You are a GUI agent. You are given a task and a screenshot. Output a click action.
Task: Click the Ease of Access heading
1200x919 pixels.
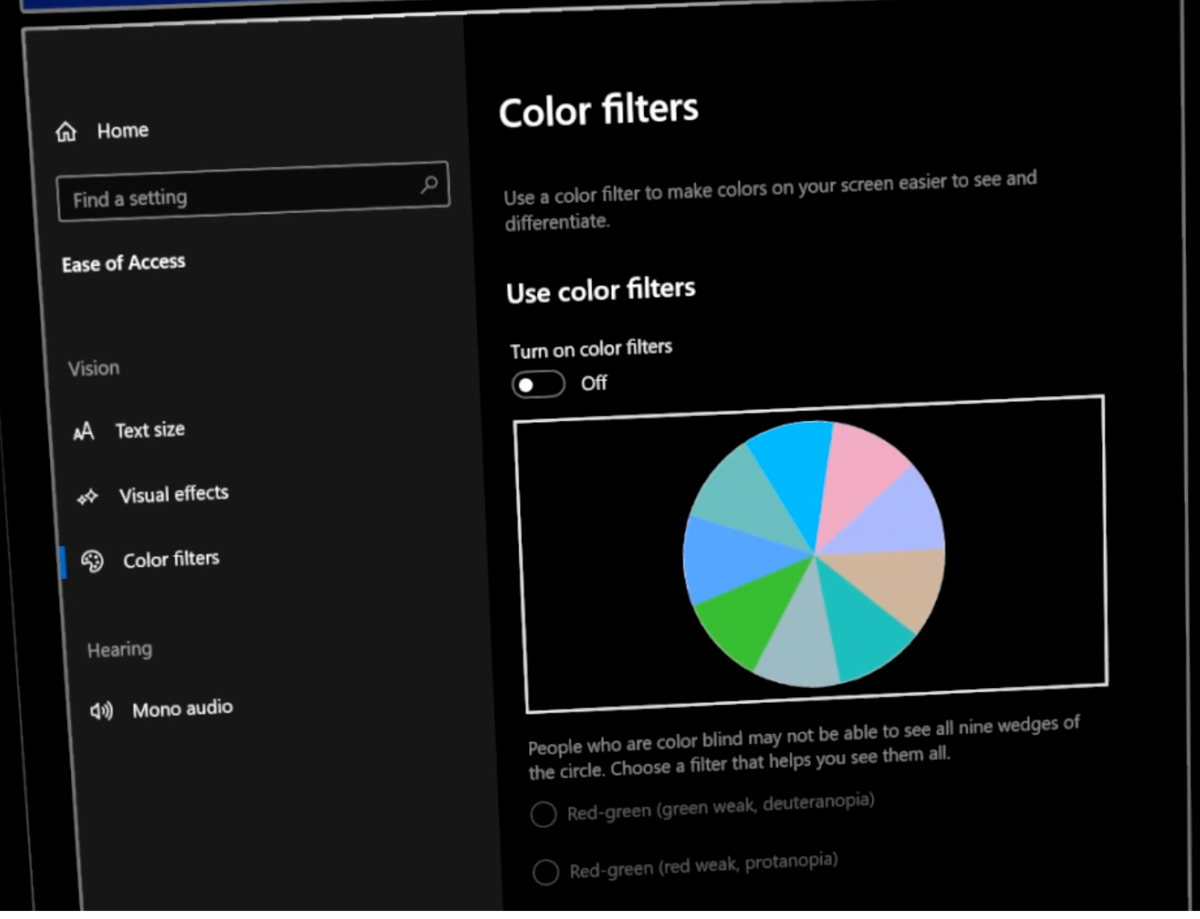pyautogui.click(x=124, y=264)
